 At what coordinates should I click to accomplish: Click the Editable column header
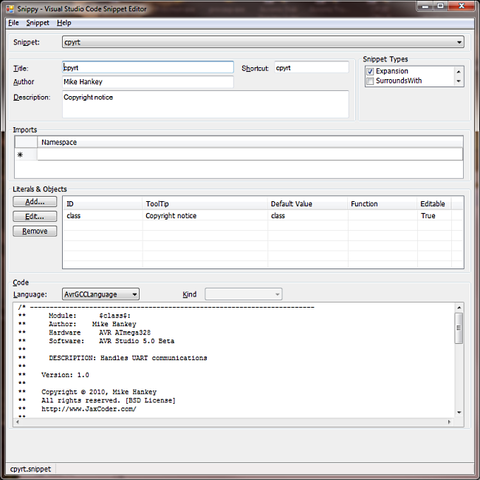pos(434,204)
